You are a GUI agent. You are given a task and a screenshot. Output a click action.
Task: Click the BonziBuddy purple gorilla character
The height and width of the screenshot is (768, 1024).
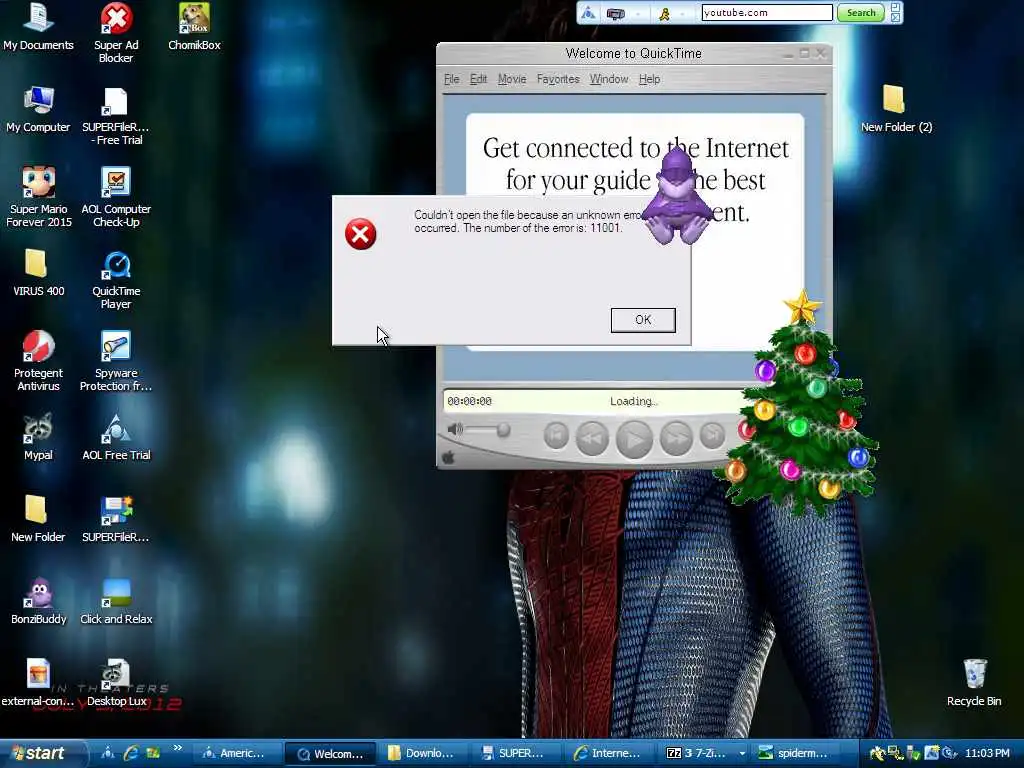[677, 198]
